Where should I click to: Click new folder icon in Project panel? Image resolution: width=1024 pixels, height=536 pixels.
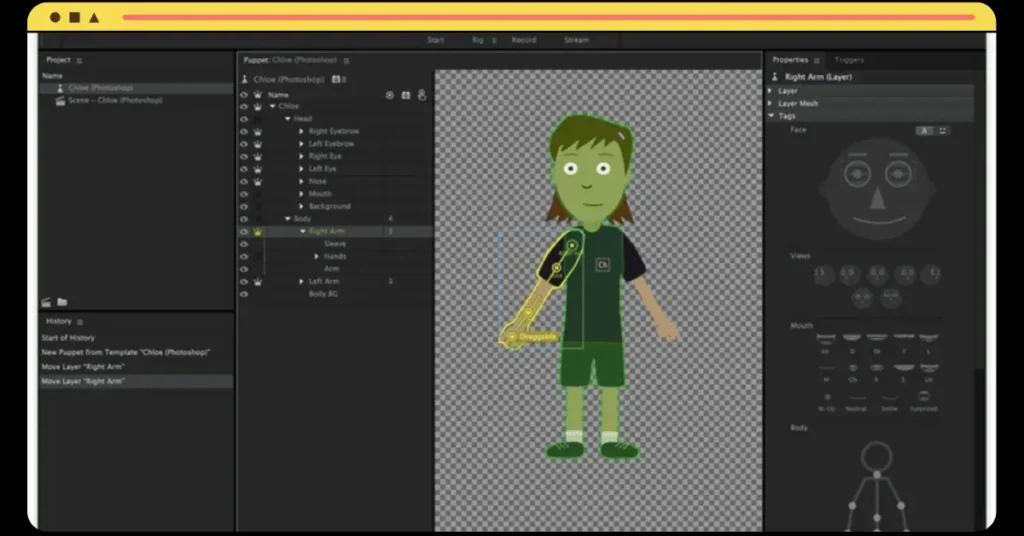(x=62, y=302)
